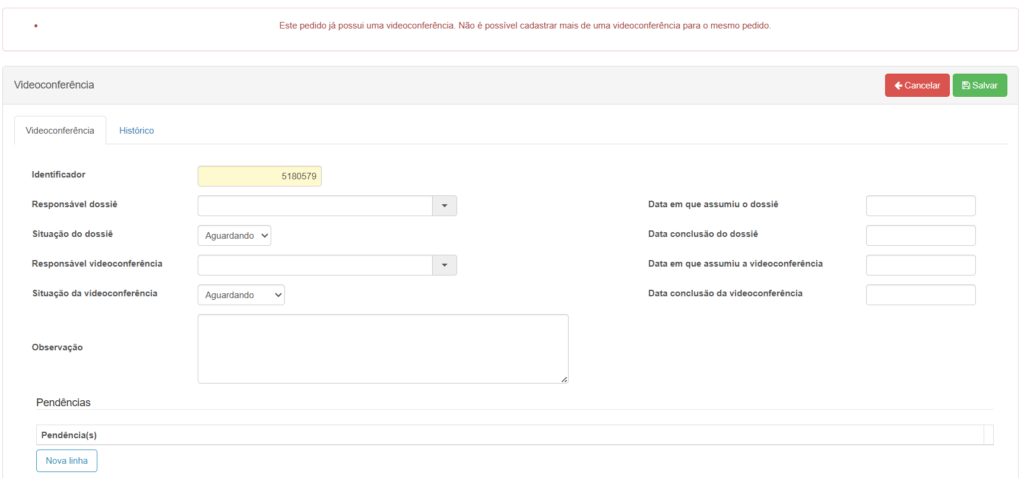The height and width of the screenshot is (478, 1024).
Task: Expand the Responsável dossiê dropdown arrow
Action: pyautogui.click(x=444, y=206)
